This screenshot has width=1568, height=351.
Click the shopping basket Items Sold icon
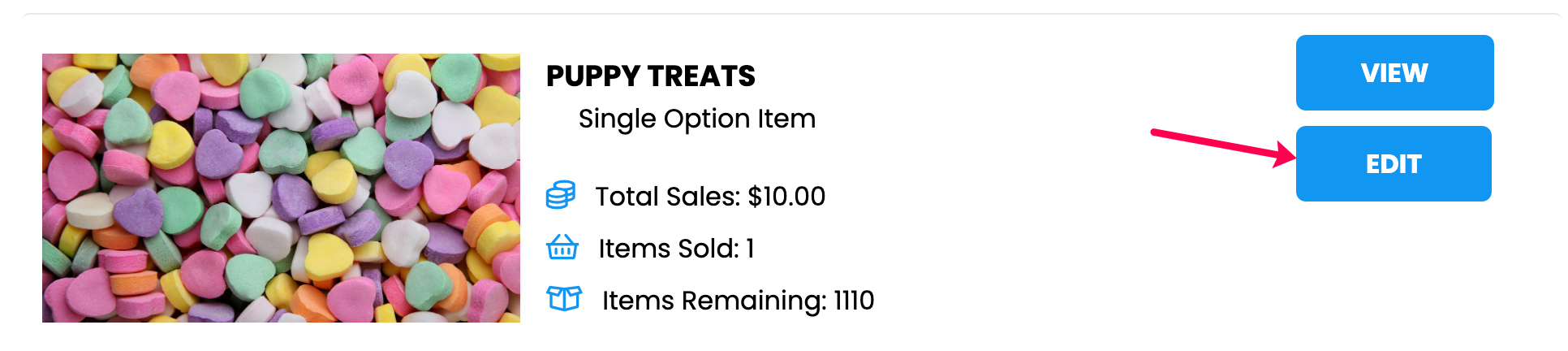pos(562,247)
